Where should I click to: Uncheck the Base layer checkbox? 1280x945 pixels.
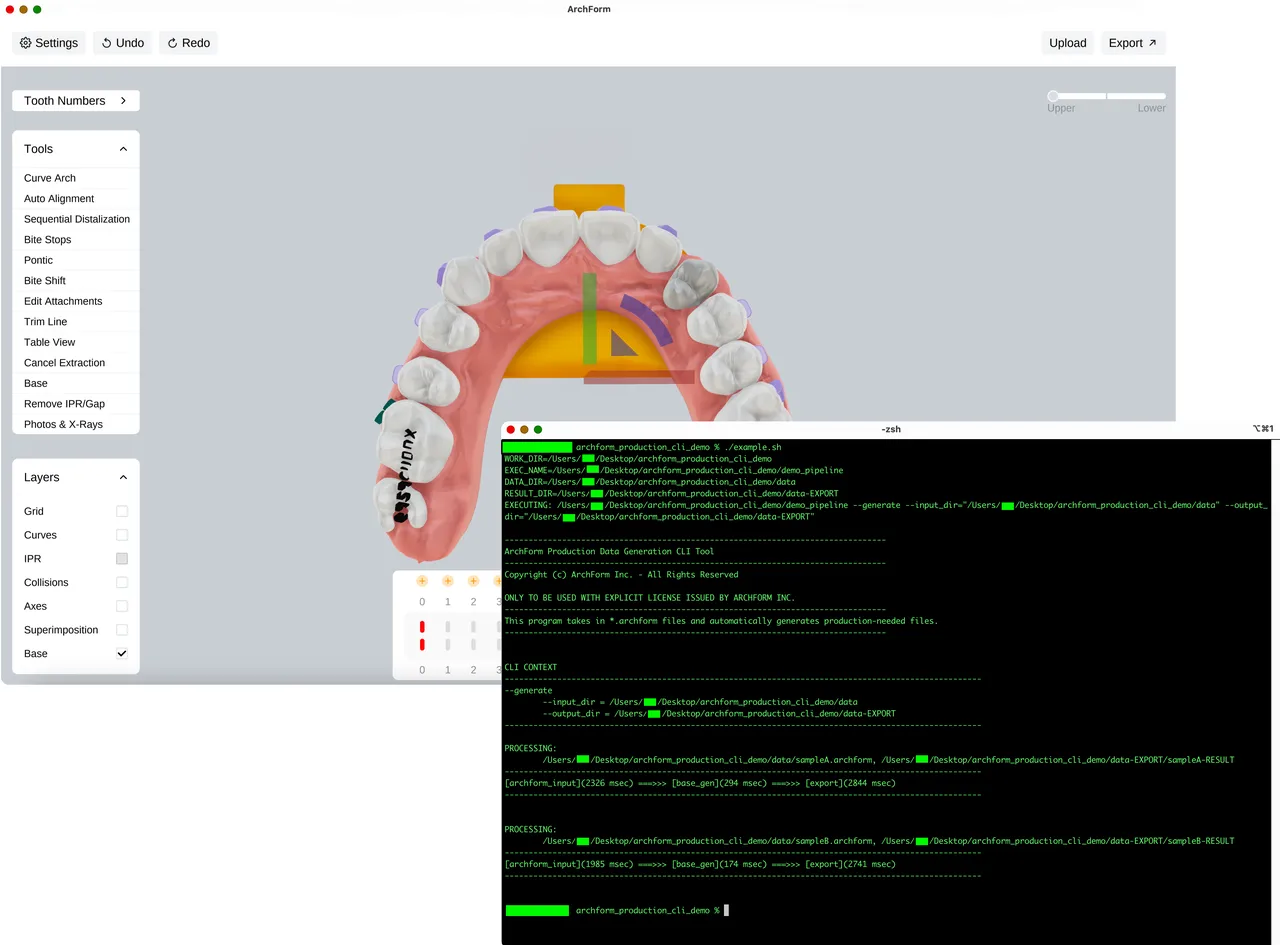(122, 654)
